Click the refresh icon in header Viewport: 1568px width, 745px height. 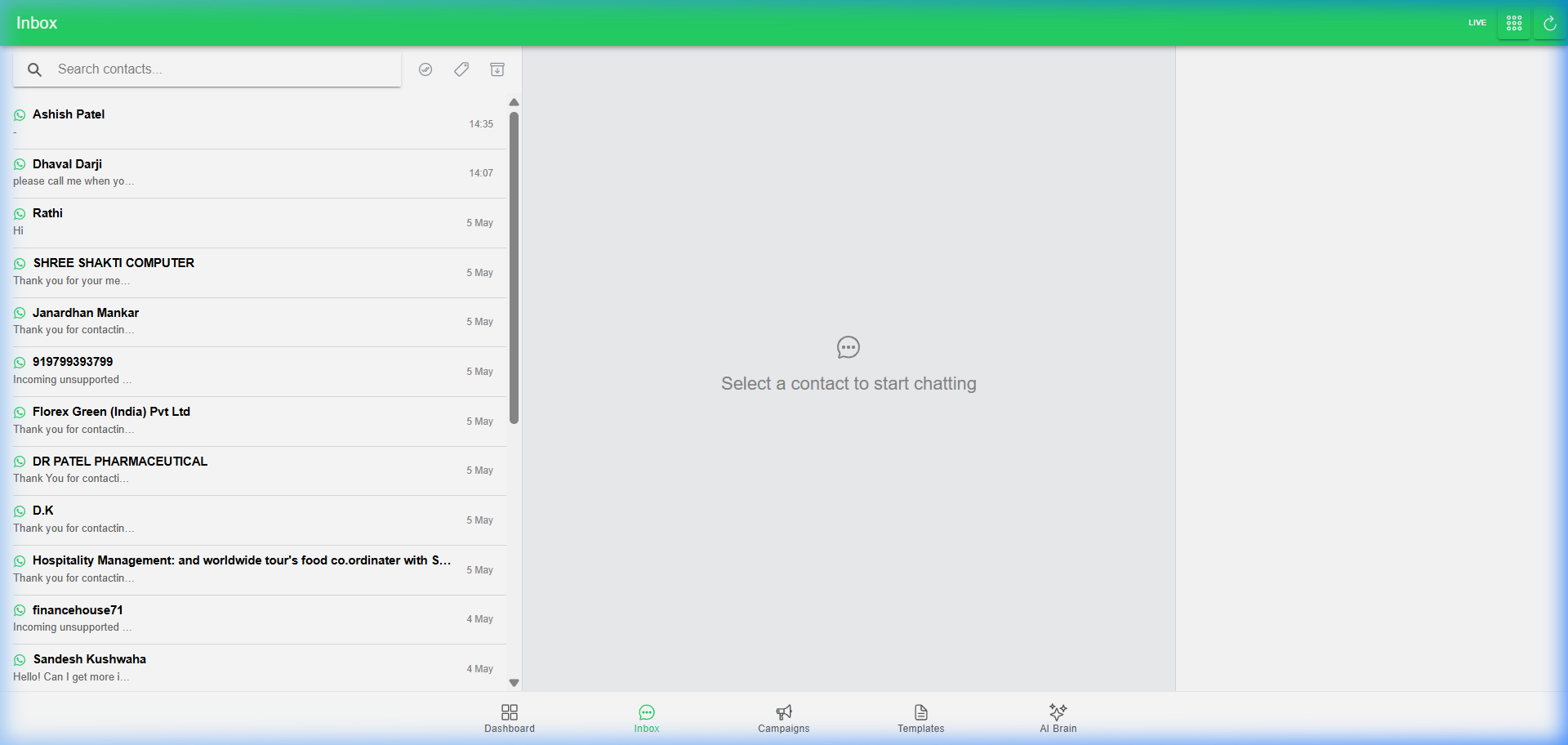1550,23
